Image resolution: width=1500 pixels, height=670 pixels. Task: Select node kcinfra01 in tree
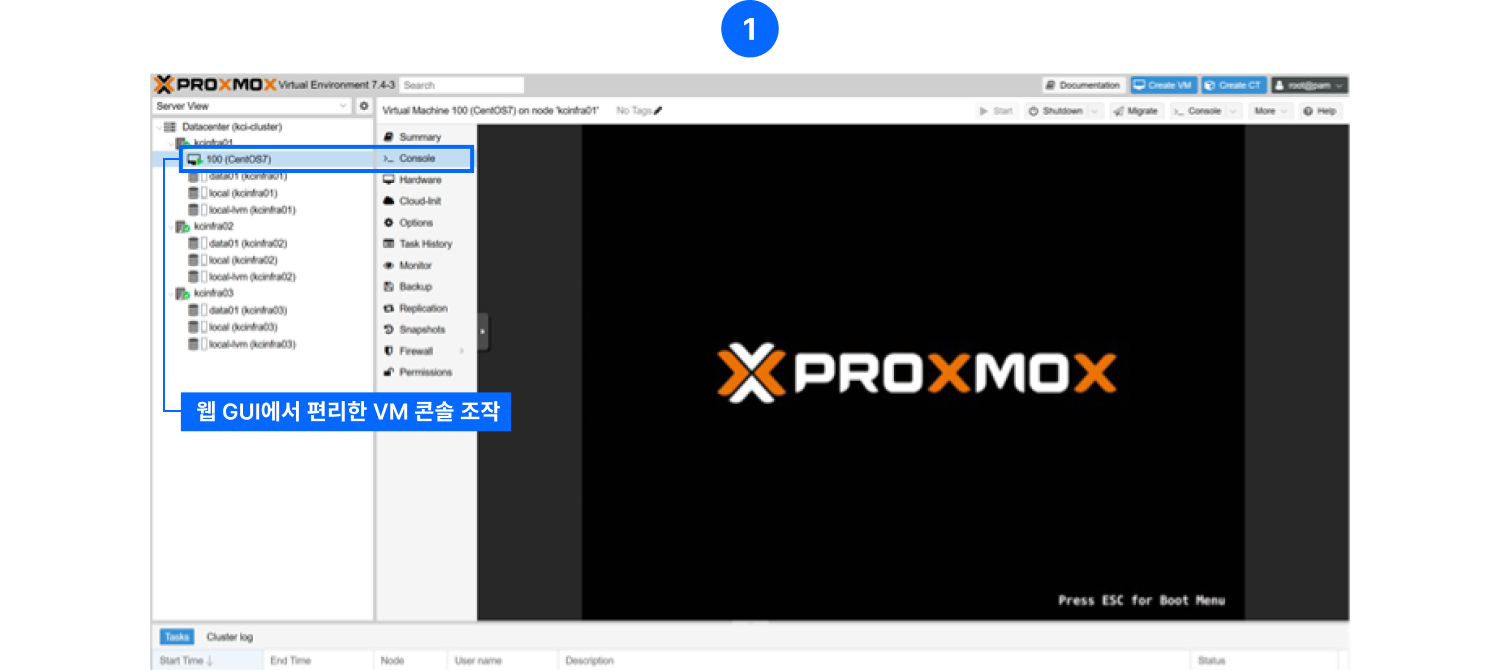coord(213,143)
